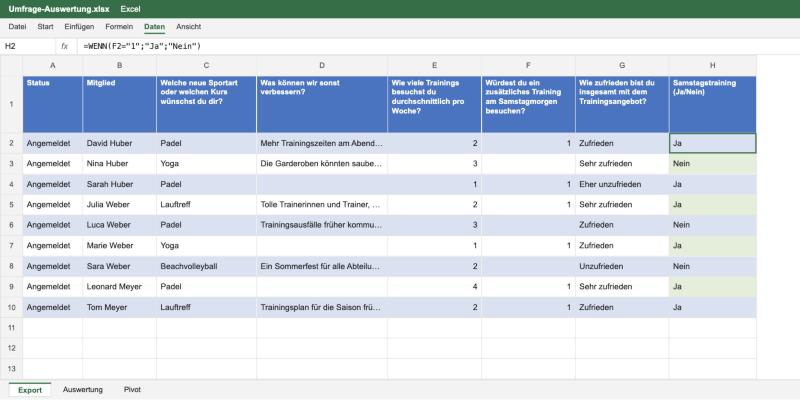This screenshot has height=400, width=800.
Task: Select the Luca Weber cell
Action: 119,225
